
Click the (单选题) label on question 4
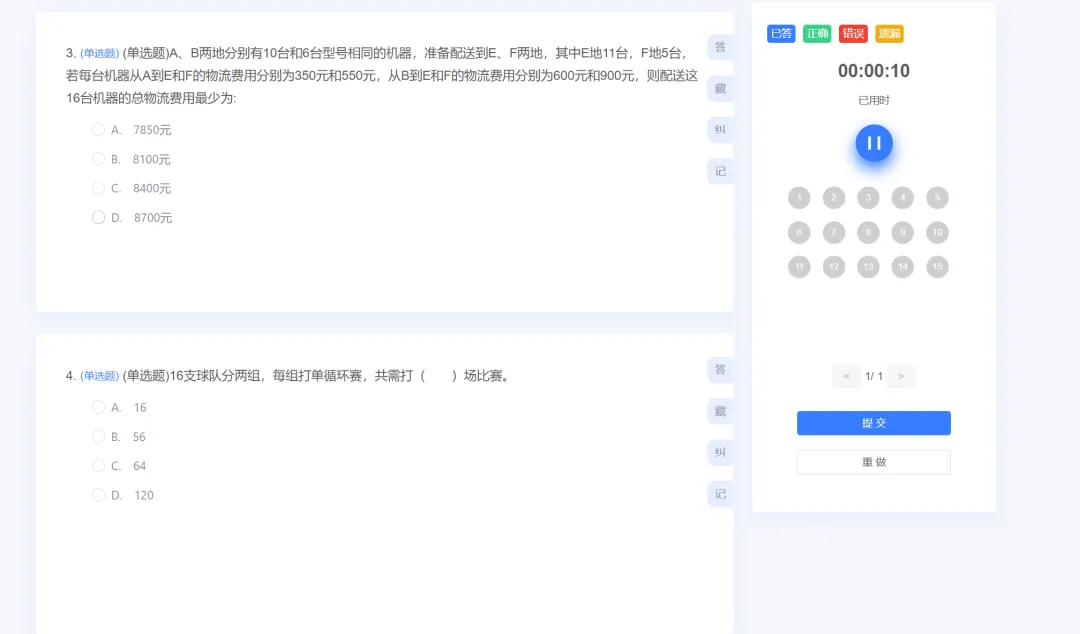[100, 376]
